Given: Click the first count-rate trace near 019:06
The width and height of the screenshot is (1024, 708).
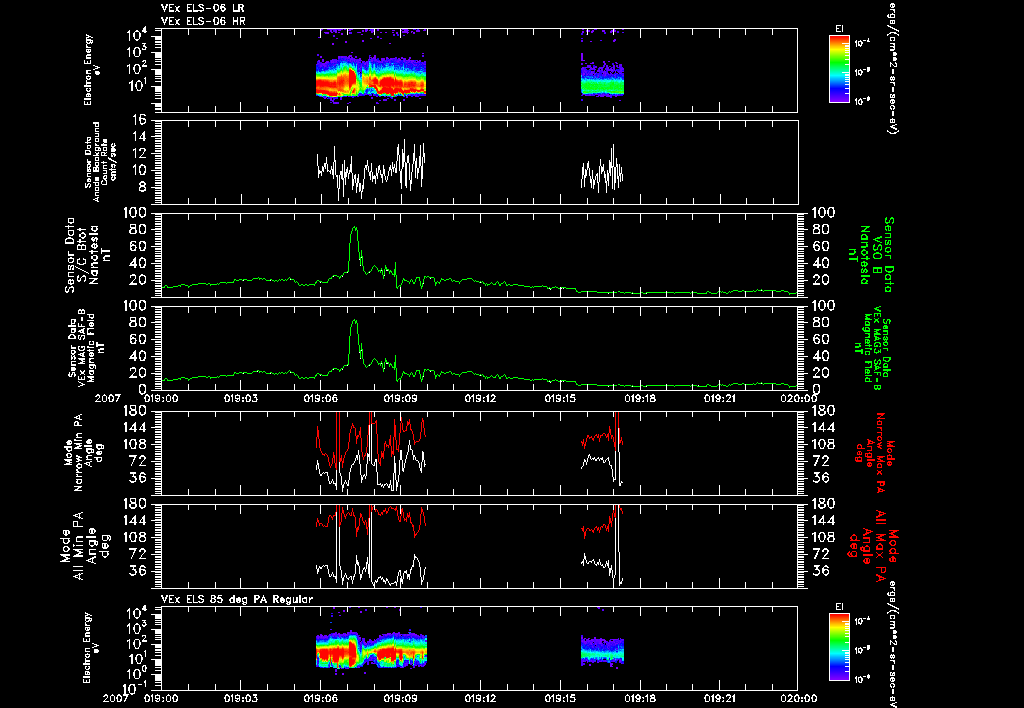Looking at the screenshot, I should pyautogui.click(x=370, y=169).
